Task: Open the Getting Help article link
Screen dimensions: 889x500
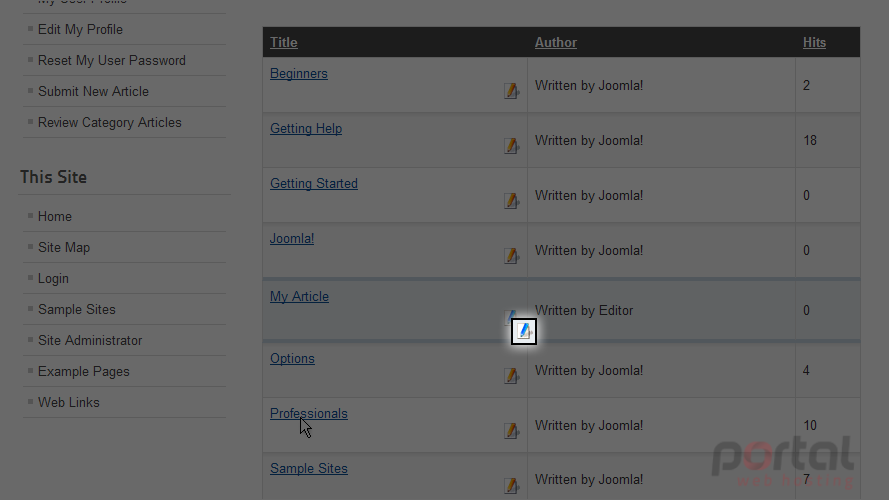Action: [306, 129]
